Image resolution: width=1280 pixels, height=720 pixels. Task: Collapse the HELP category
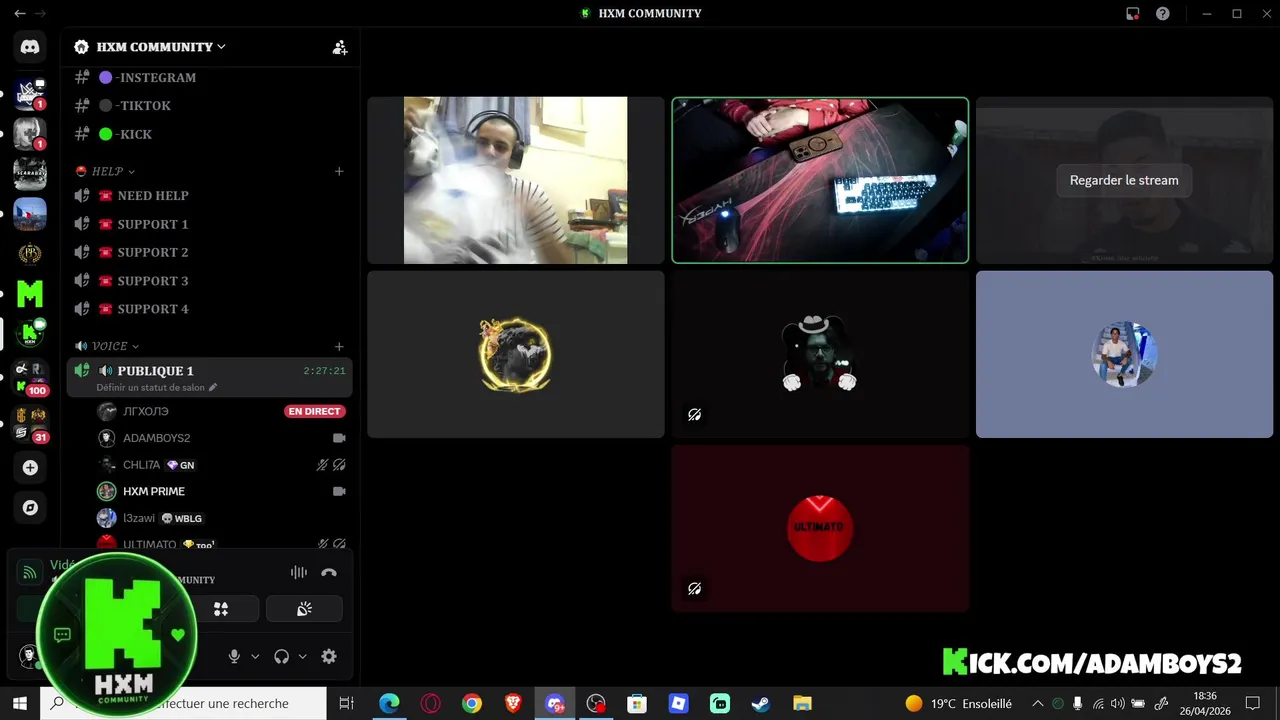(113, 172)
